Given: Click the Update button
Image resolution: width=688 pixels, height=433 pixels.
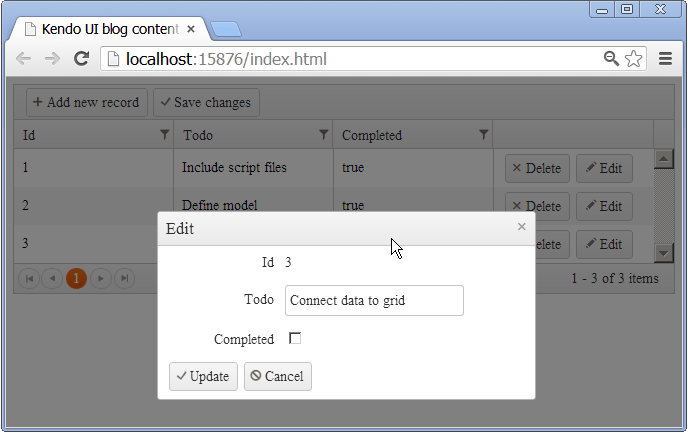Looking at the screenshot, I should coord(203,376).
